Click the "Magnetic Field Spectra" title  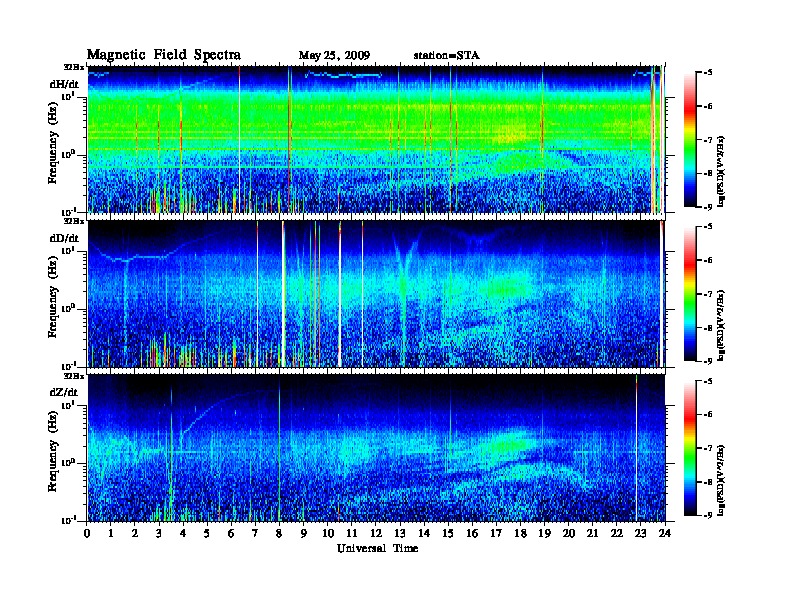pos(164,55)
